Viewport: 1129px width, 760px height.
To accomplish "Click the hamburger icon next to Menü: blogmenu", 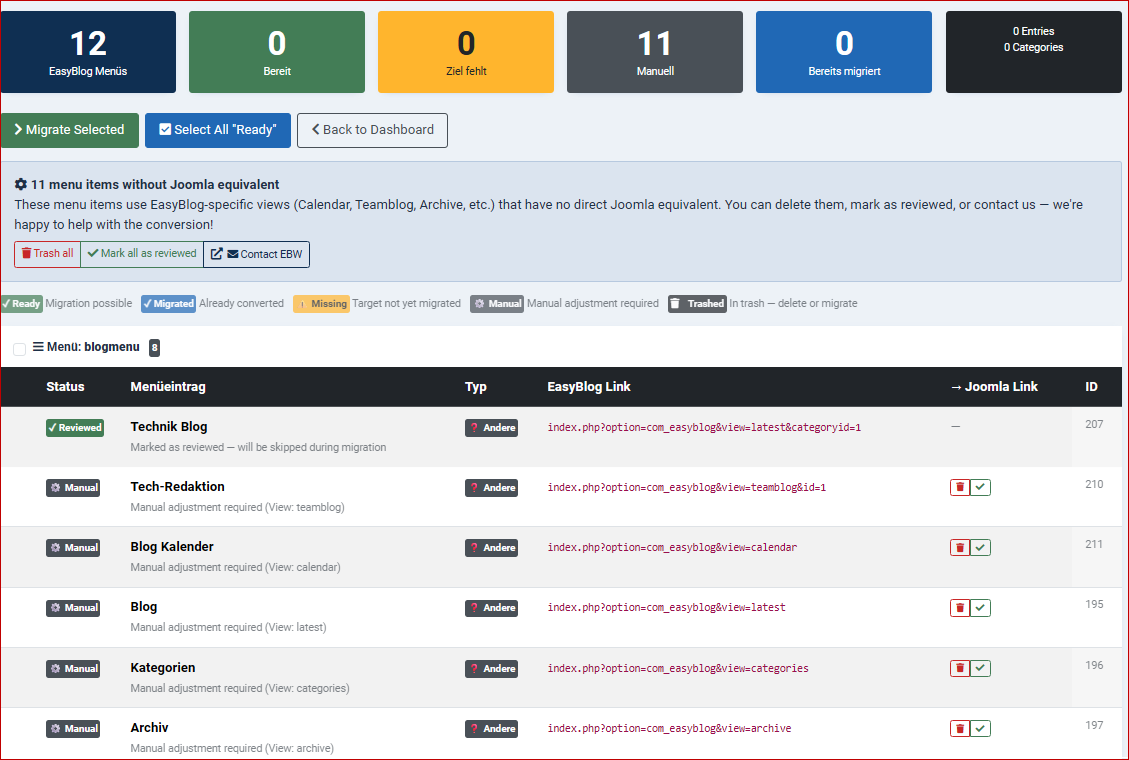I will (x=38, y=347).
